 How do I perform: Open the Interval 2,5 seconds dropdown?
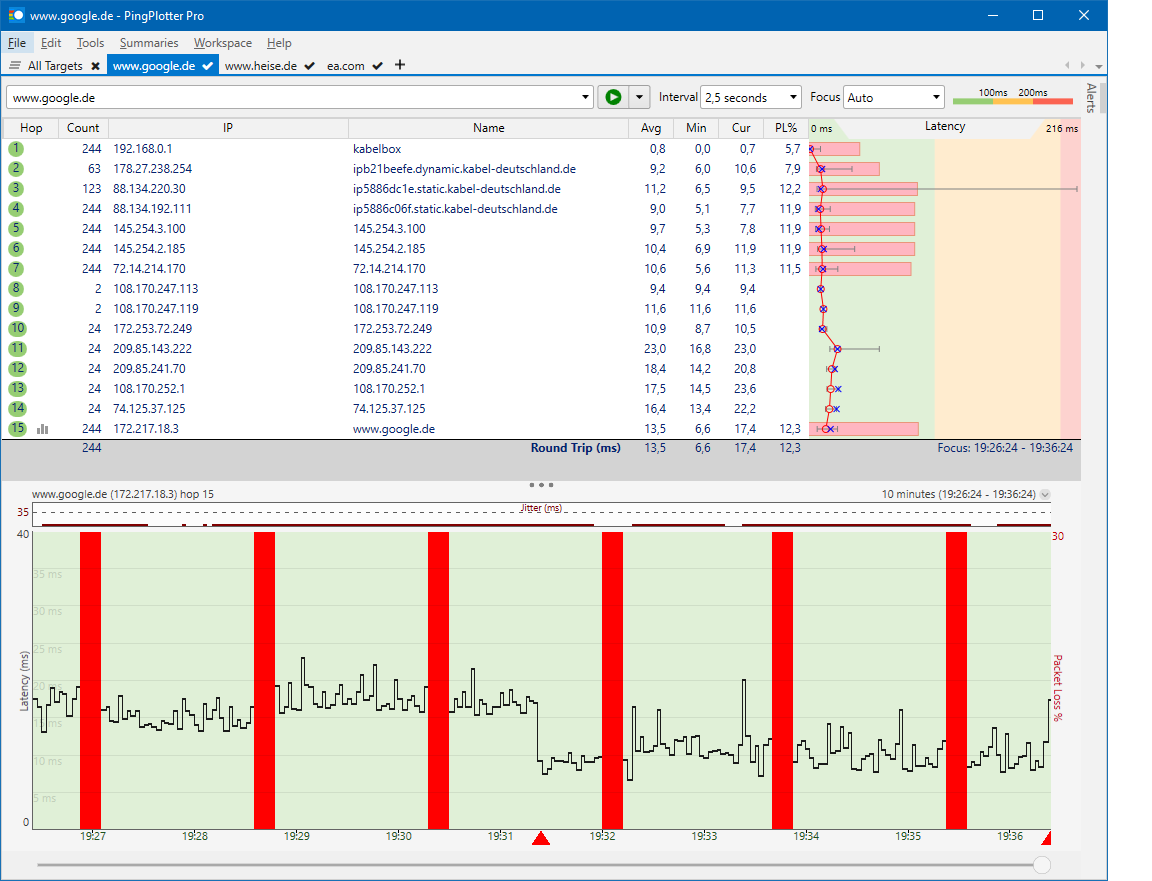pos(750,97)
